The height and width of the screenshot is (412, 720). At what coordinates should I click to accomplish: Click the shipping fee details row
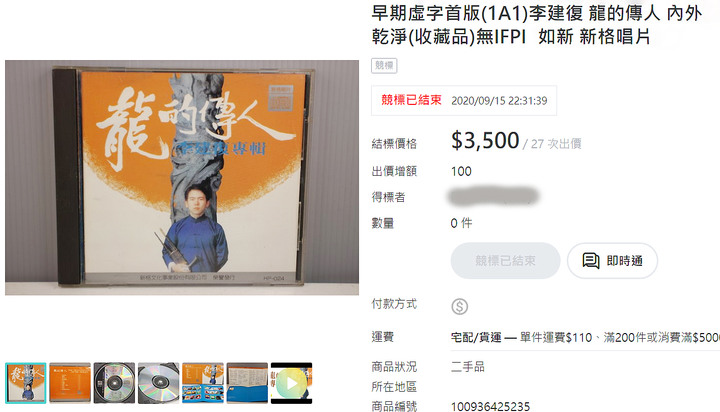pos(585,338)
